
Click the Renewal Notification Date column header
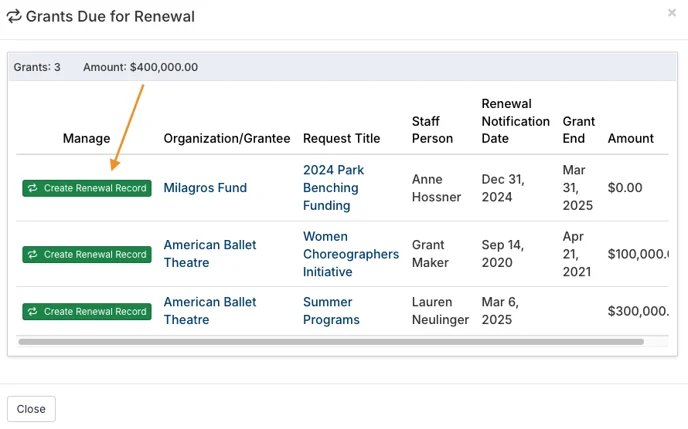tap(516, 121)
